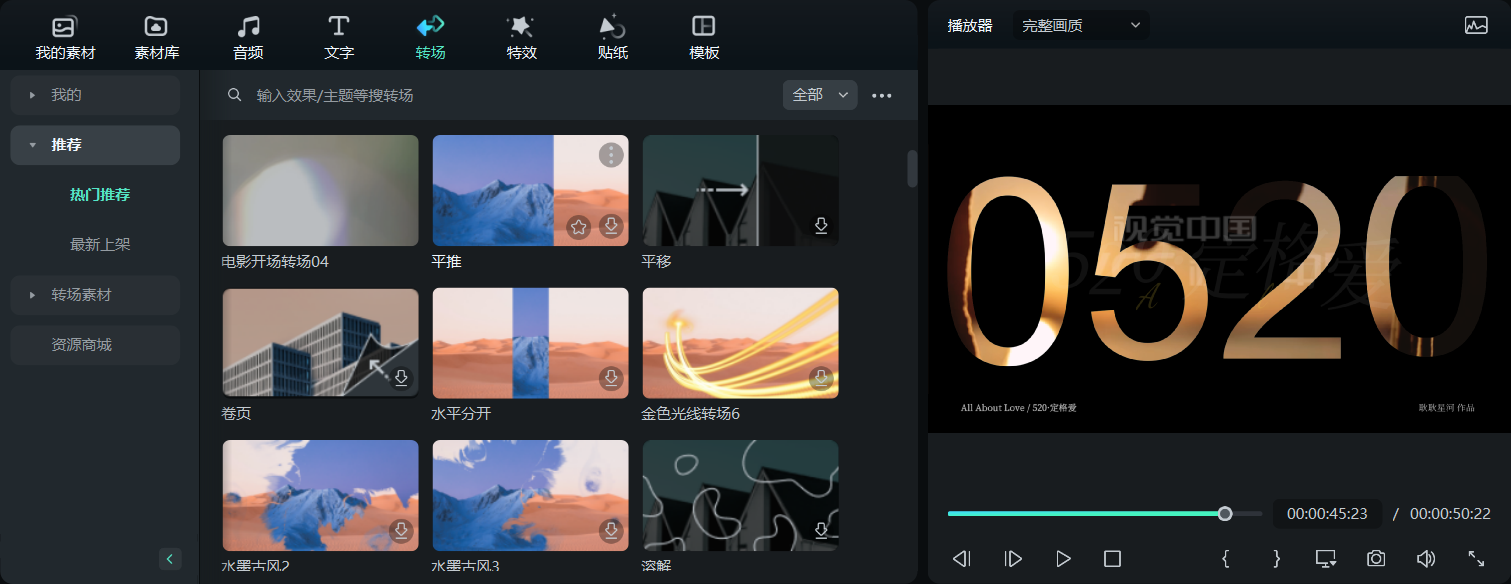Open the 我的素材 media tab

point(65,39)
